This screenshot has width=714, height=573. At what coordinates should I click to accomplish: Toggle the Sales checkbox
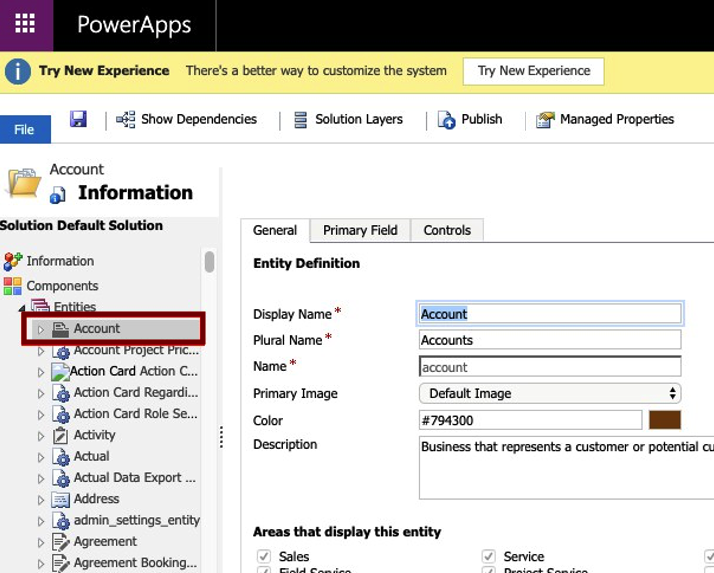pyautogui.click(x=264, y=556)
